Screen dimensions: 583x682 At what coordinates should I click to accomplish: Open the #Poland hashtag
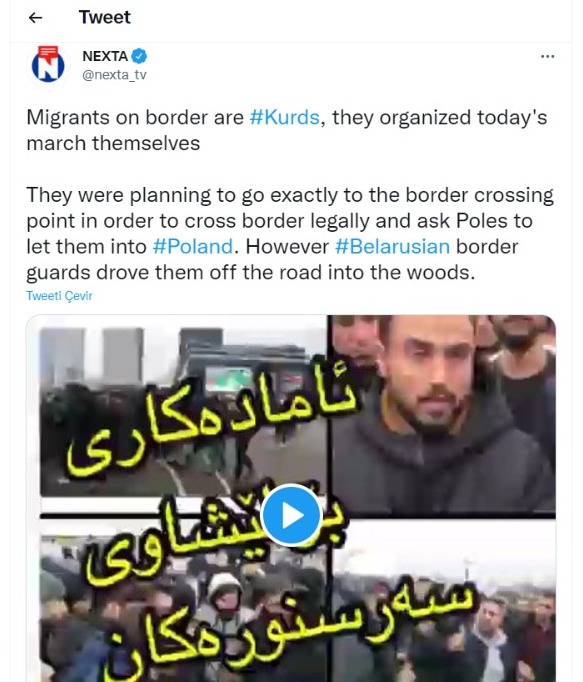coord(193,247)
